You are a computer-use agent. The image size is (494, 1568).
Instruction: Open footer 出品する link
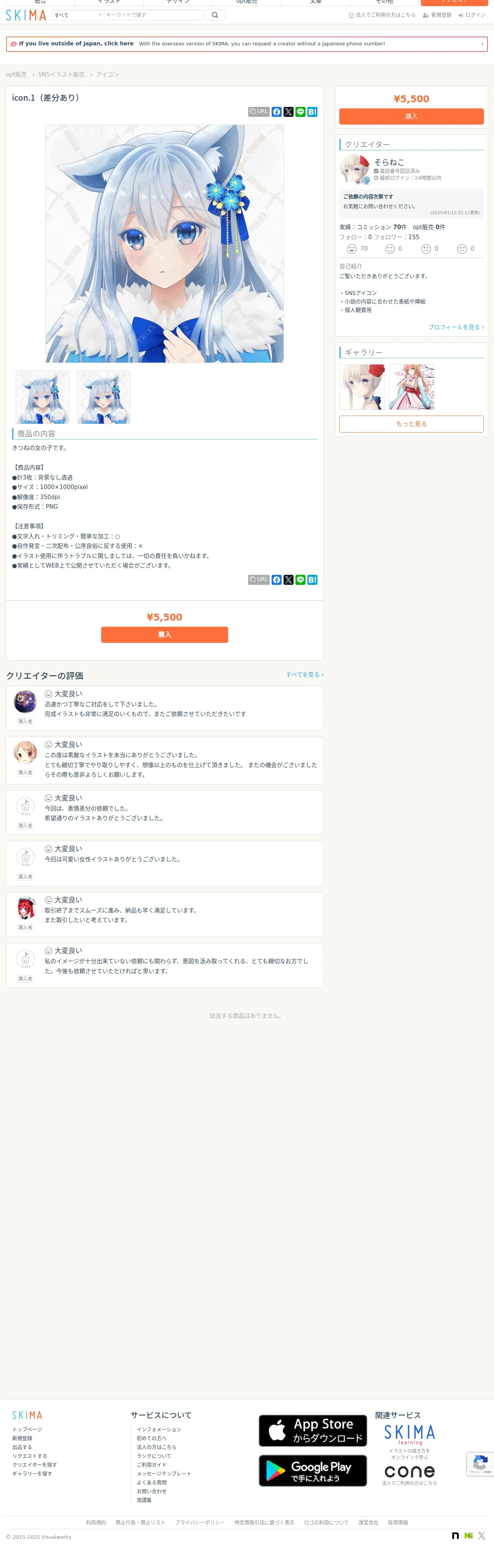(x=22, y=1448)
